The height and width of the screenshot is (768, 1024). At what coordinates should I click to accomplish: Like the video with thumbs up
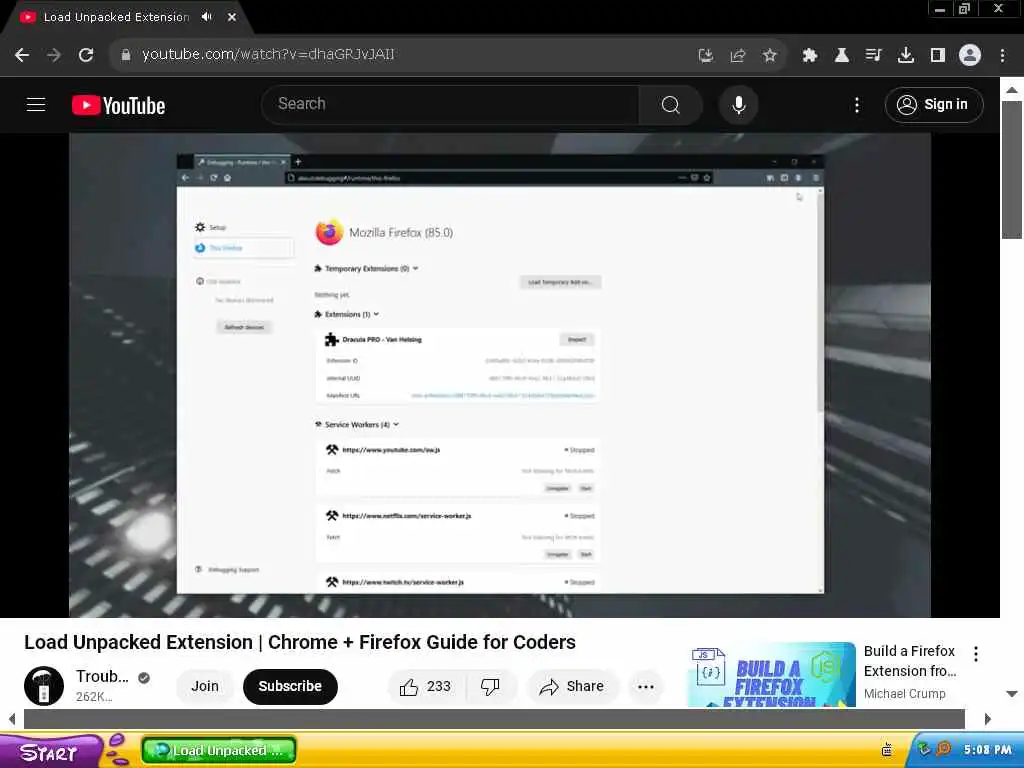[x=427, y=686]
